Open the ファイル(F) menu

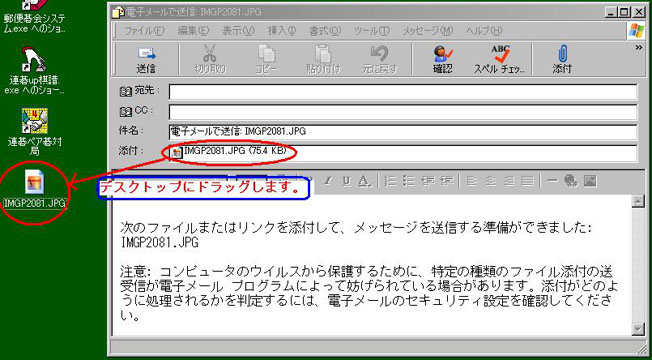144,31
